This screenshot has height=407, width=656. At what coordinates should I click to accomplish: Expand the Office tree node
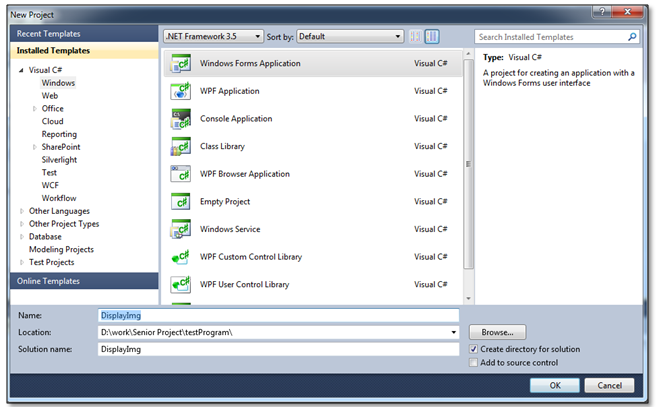35,109
